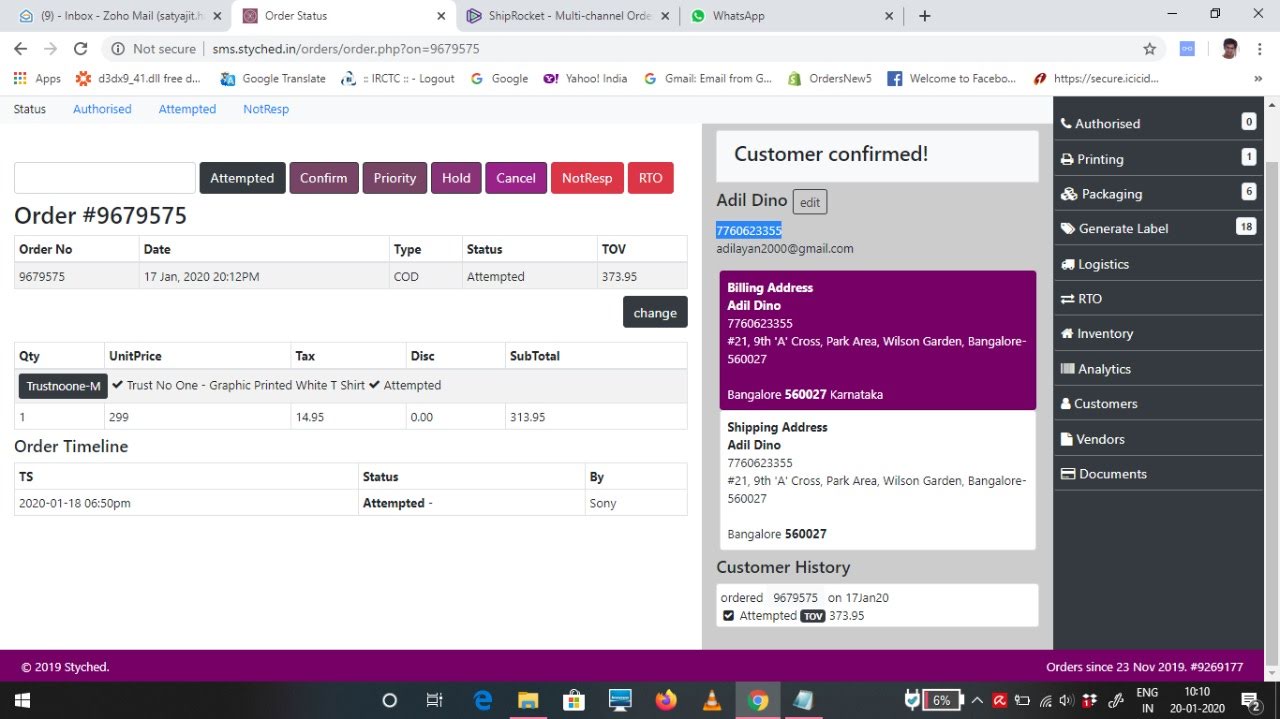Focus the empty text field before Attempted

tap(105, 178)
